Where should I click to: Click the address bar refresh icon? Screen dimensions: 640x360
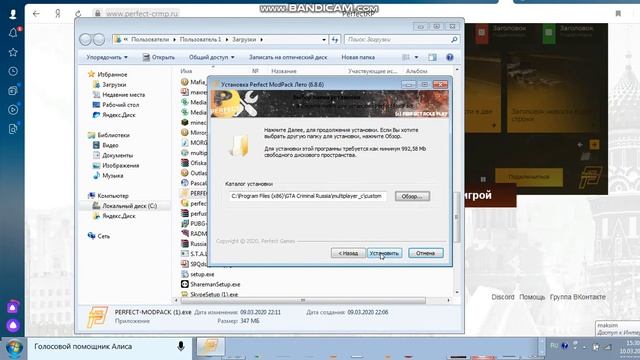click(335, 40)
